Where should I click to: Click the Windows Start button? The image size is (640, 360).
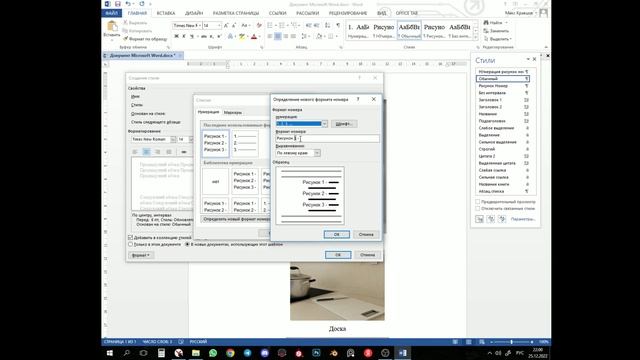point(110,353)
